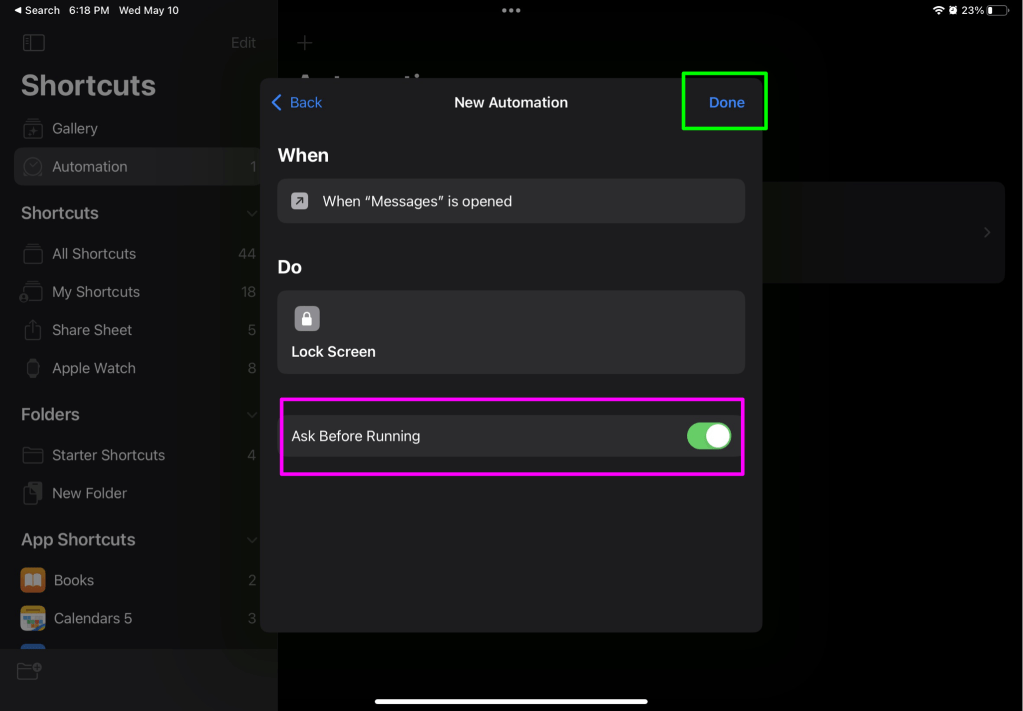Select Automation in the sidebar
This screenshot has height=711, width=1023.
pyautogui.click(x=90, y=167)
